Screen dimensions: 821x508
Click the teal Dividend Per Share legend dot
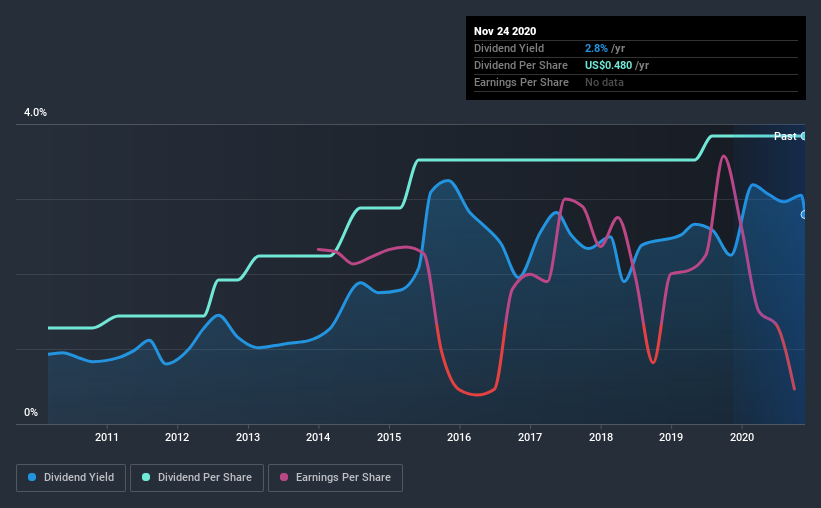pos(146,477)
